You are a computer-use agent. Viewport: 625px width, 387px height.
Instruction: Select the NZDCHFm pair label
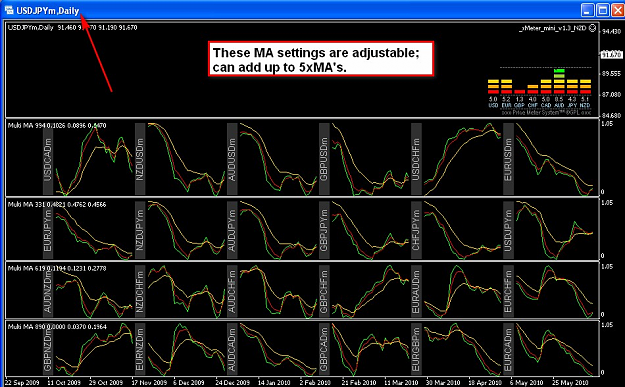pyautogui.click(x=140, y=291)
